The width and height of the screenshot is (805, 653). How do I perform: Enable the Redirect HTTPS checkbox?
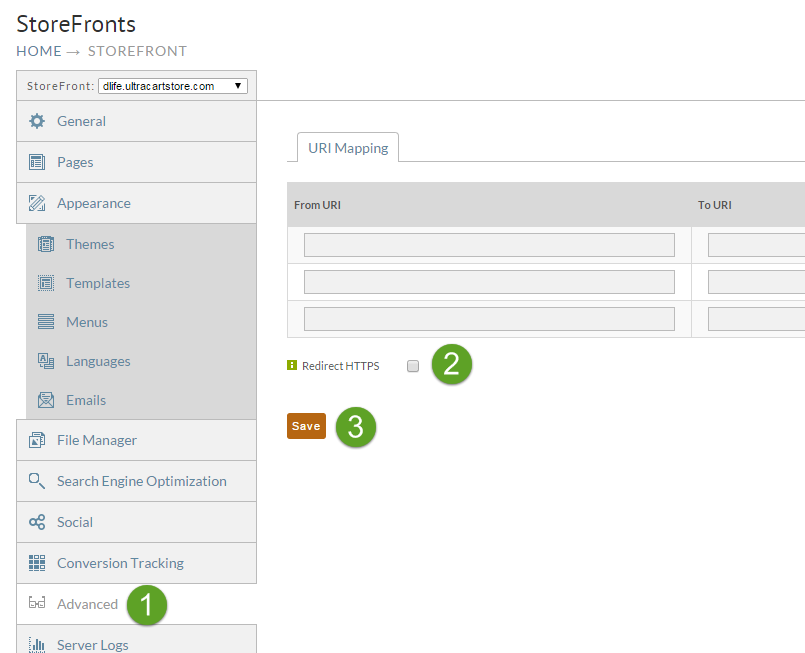413,366
